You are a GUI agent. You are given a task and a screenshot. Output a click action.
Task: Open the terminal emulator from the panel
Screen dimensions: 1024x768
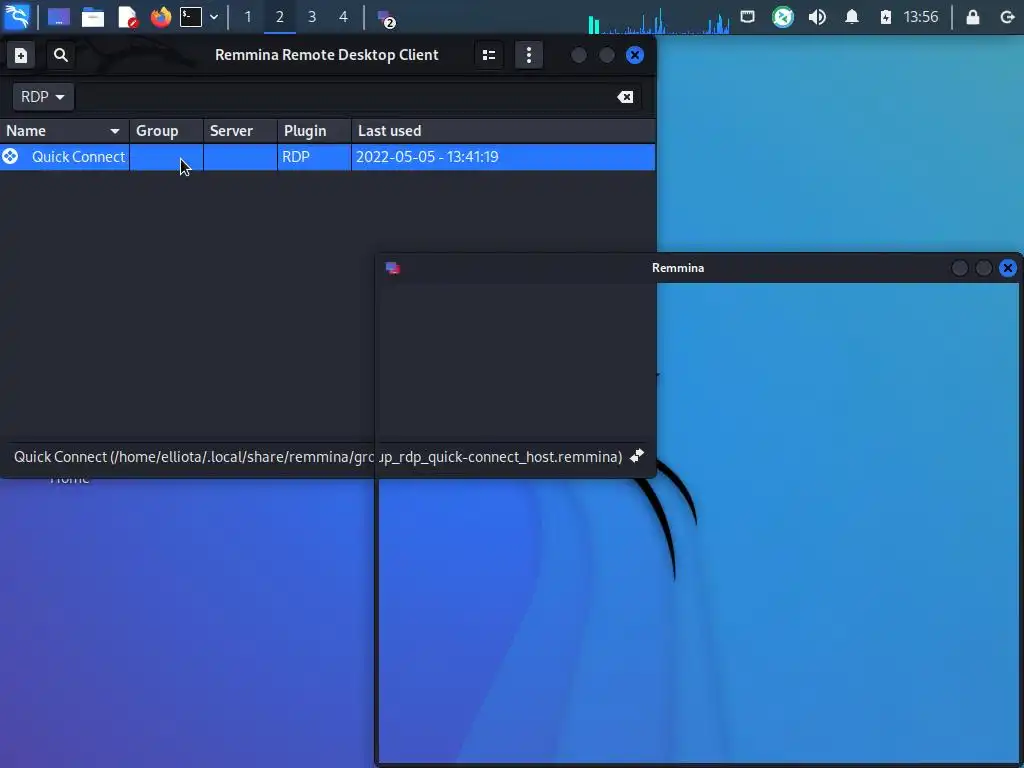(191, 17)
